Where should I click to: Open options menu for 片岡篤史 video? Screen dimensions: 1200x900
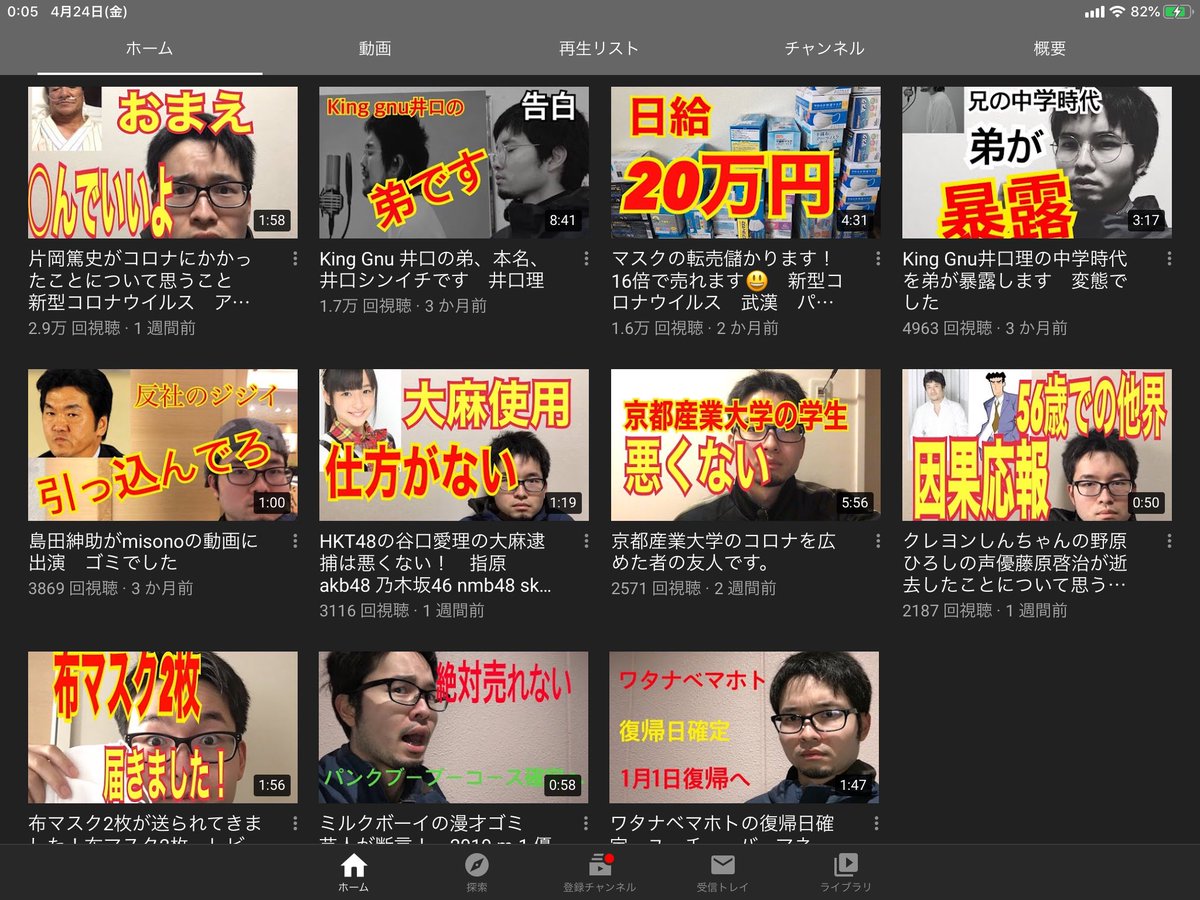click(x=295, y=259)
